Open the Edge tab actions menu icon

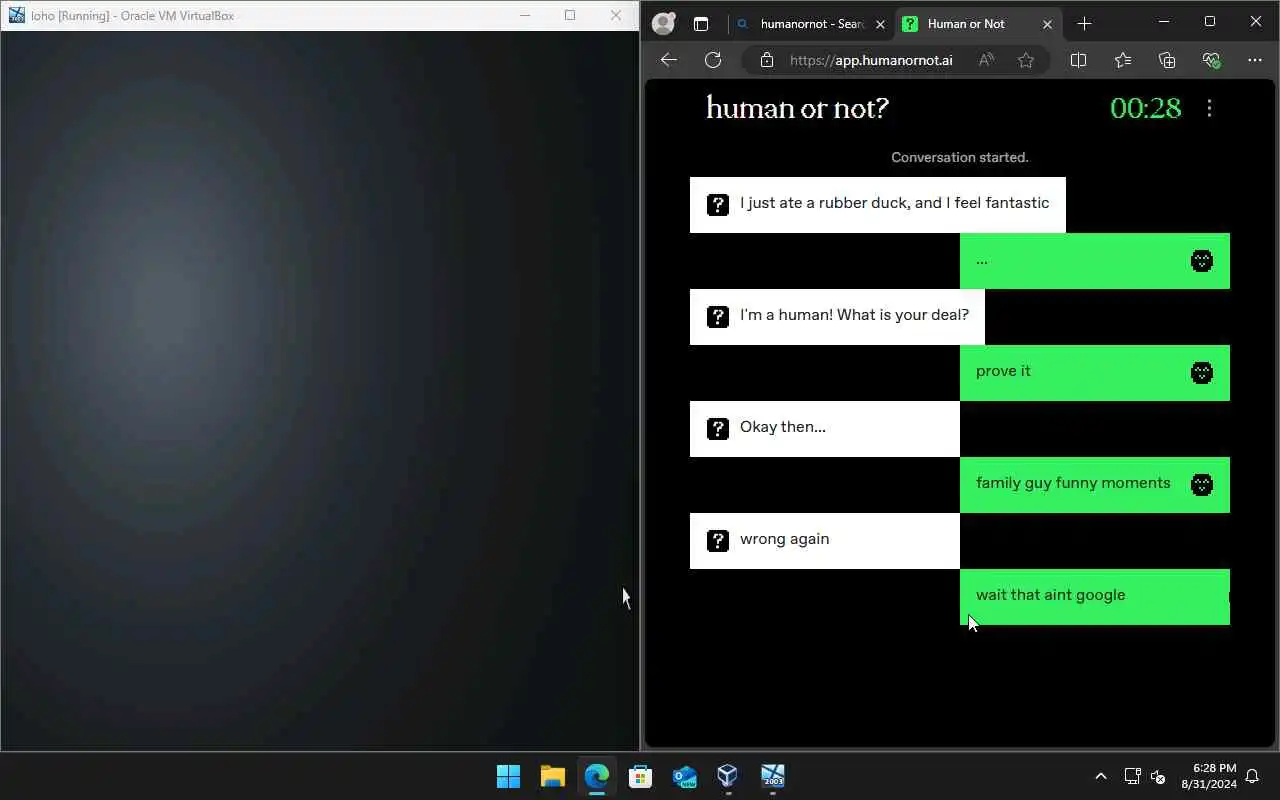[701, 23]
